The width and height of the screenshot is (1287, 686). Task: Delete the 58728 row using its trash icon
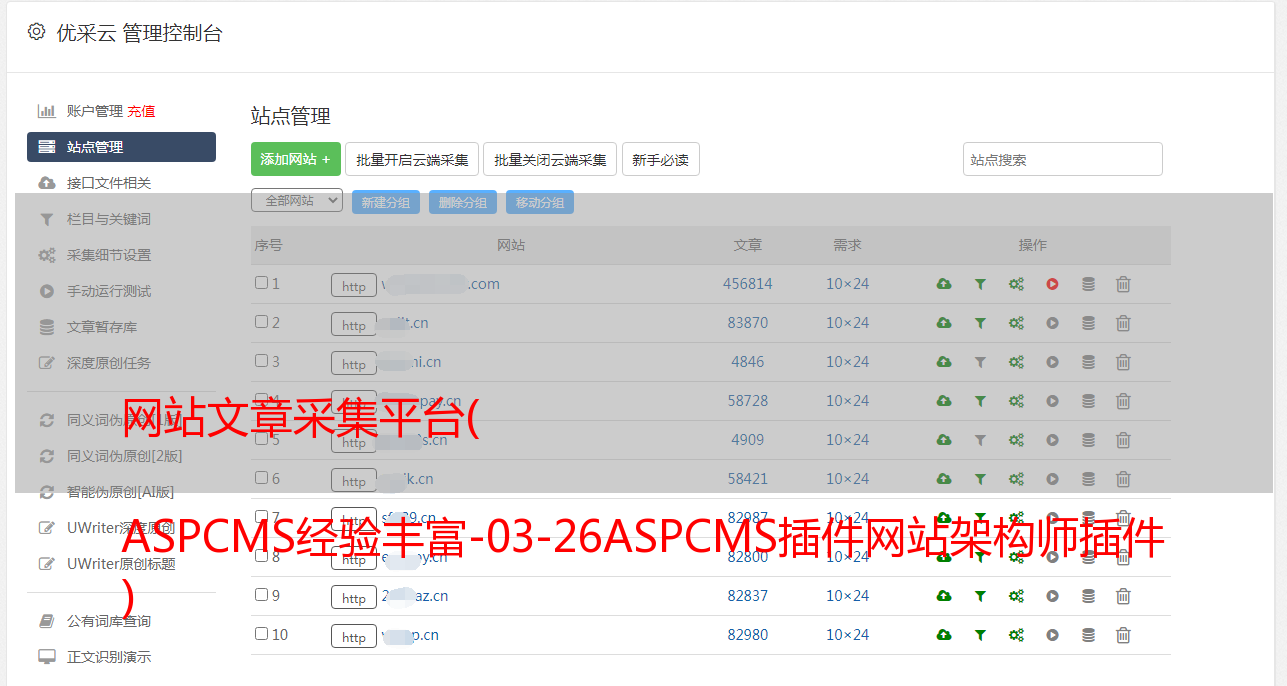1123,401
